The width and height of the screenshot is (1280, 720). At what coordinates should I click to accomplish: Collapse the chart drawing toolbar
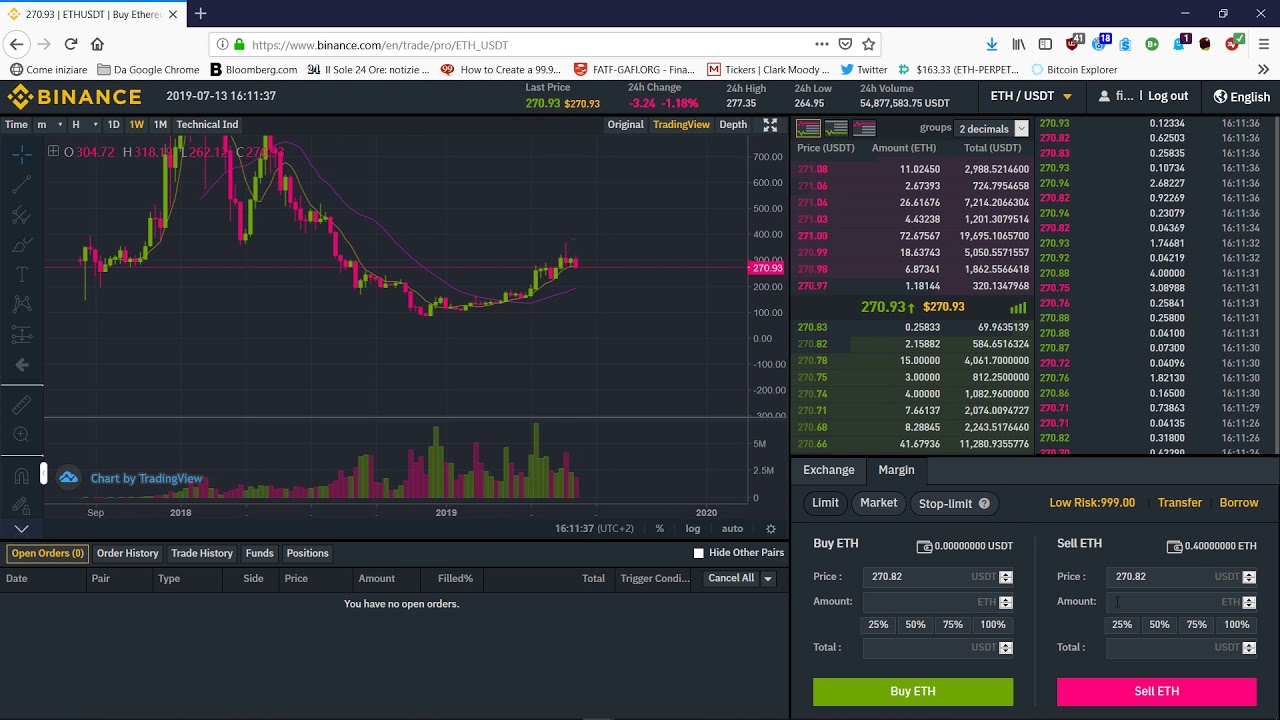[x=43, y=474]
